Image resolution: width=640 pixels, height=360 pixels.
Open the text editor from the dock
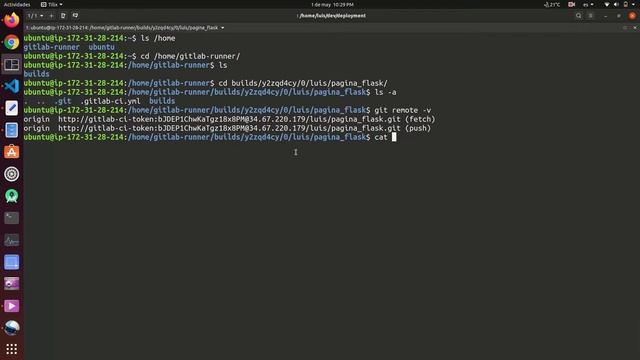[x=11, y=108]
